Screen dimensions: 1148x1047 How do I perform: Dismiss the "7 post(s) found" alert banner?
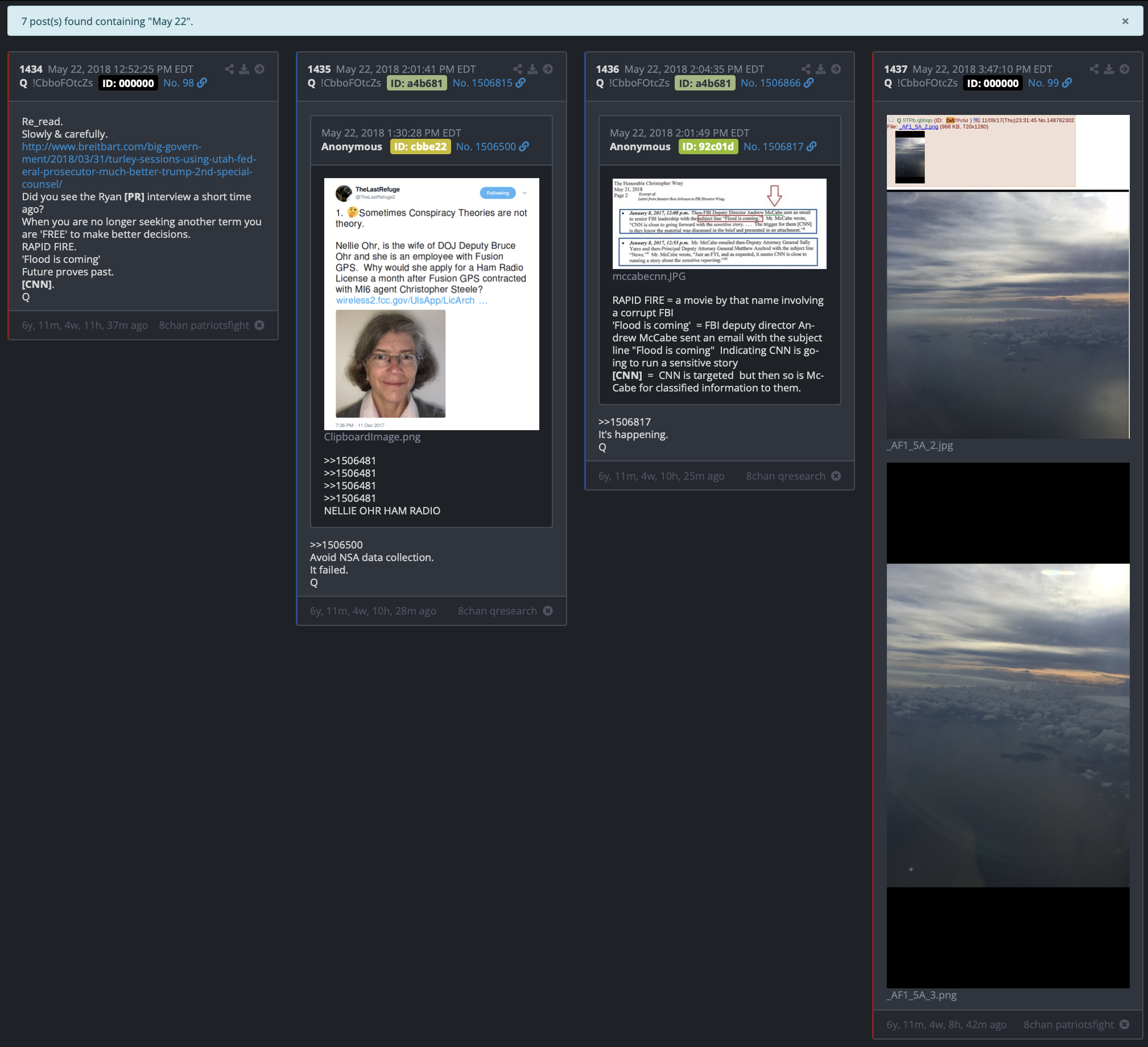click(x=1125, y=21)
